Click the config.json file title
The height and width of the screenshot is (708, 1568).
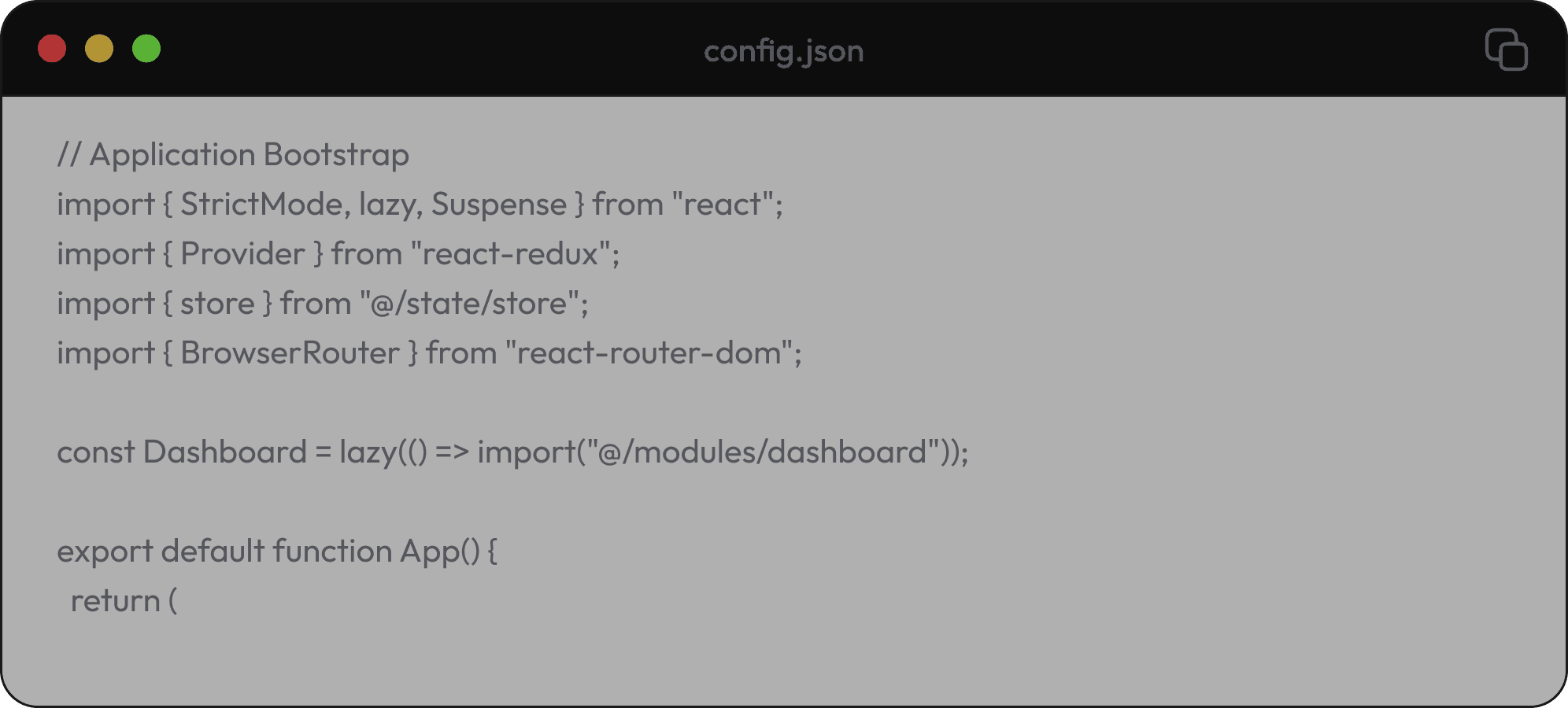783,51
